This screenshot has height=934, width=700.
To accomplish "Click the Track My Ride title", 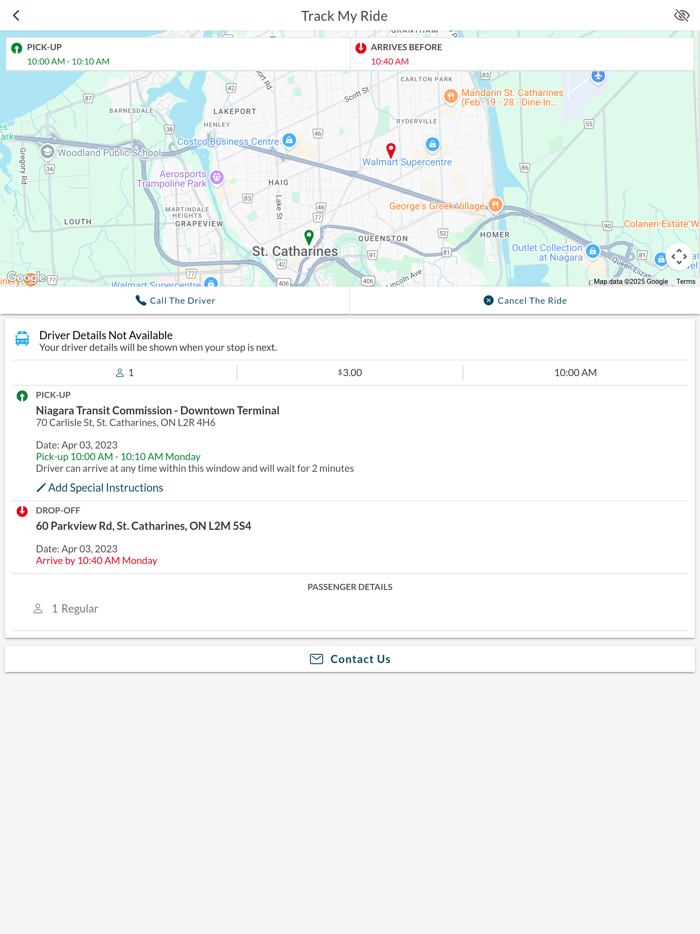I will [344, 16].
